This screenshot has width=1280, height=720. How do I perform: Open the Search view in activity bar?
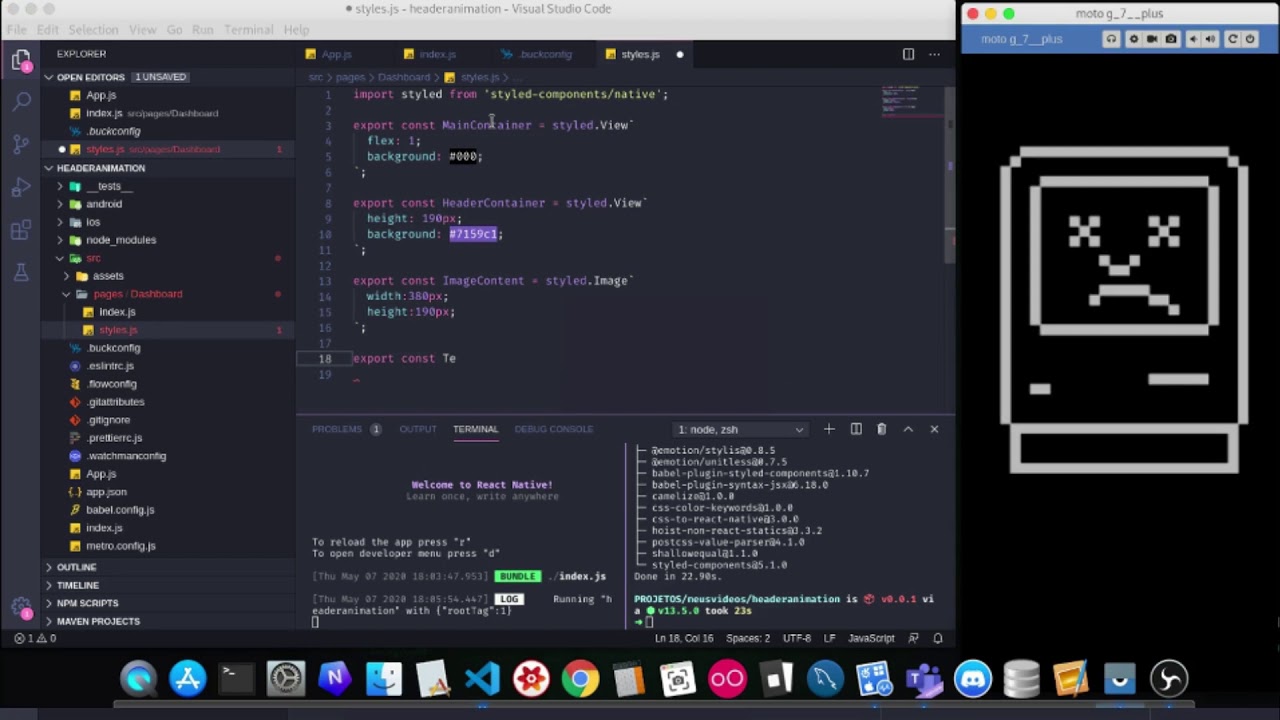coord(21,102)
